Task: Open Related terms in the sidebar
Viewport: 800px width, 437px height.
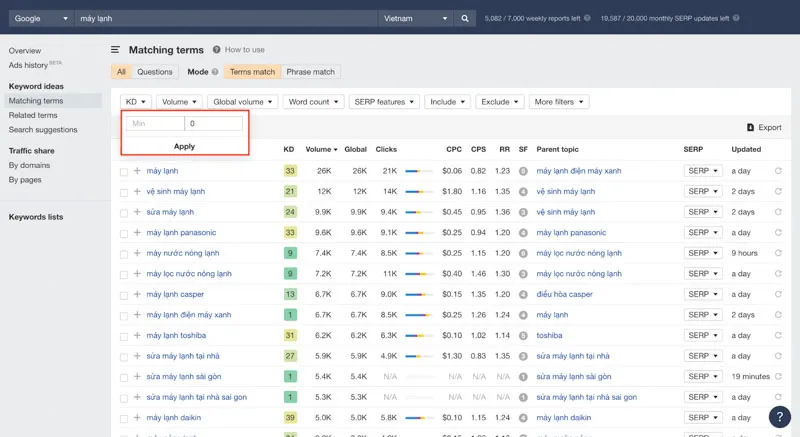Action: pos(33,115)
